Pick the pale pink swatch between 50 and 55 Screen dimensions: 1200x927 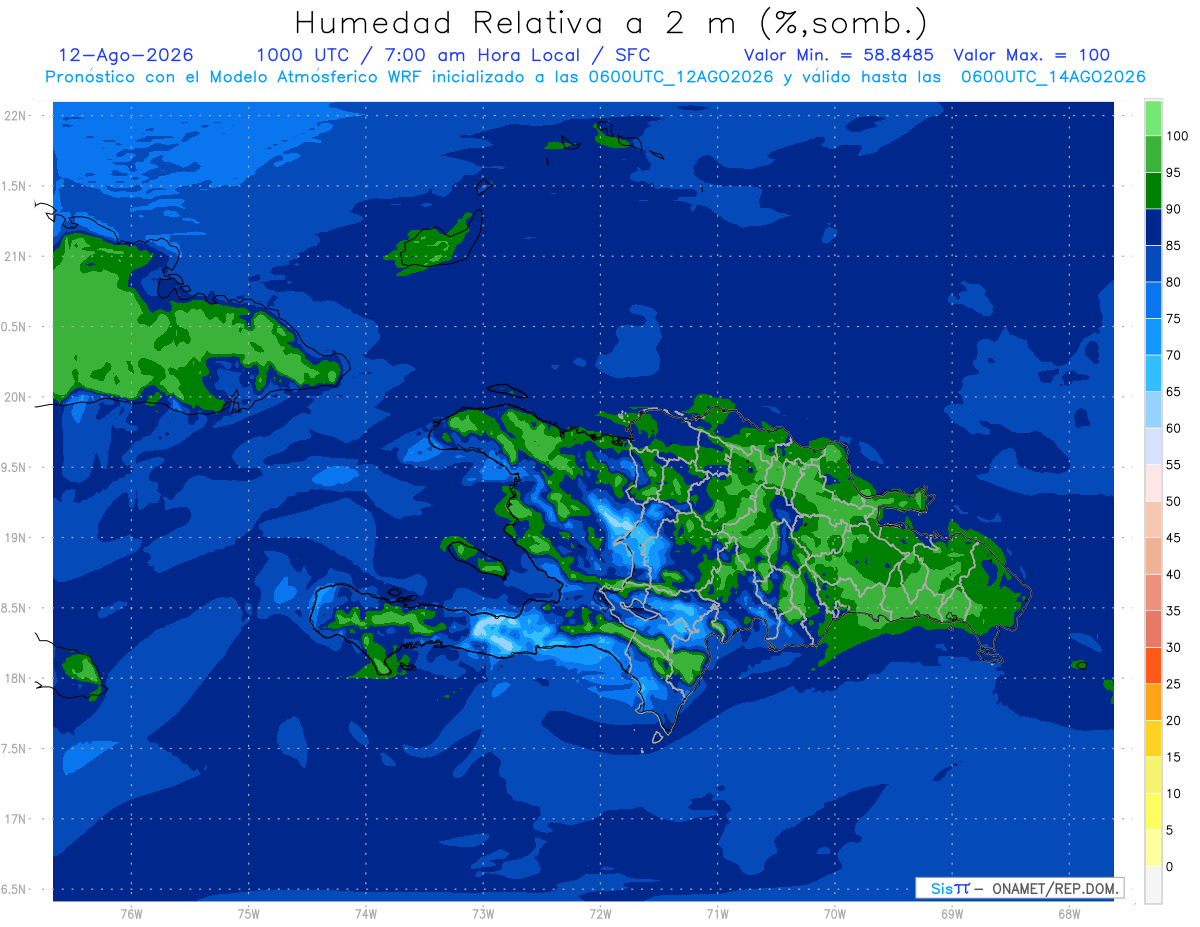[1153, 483]
